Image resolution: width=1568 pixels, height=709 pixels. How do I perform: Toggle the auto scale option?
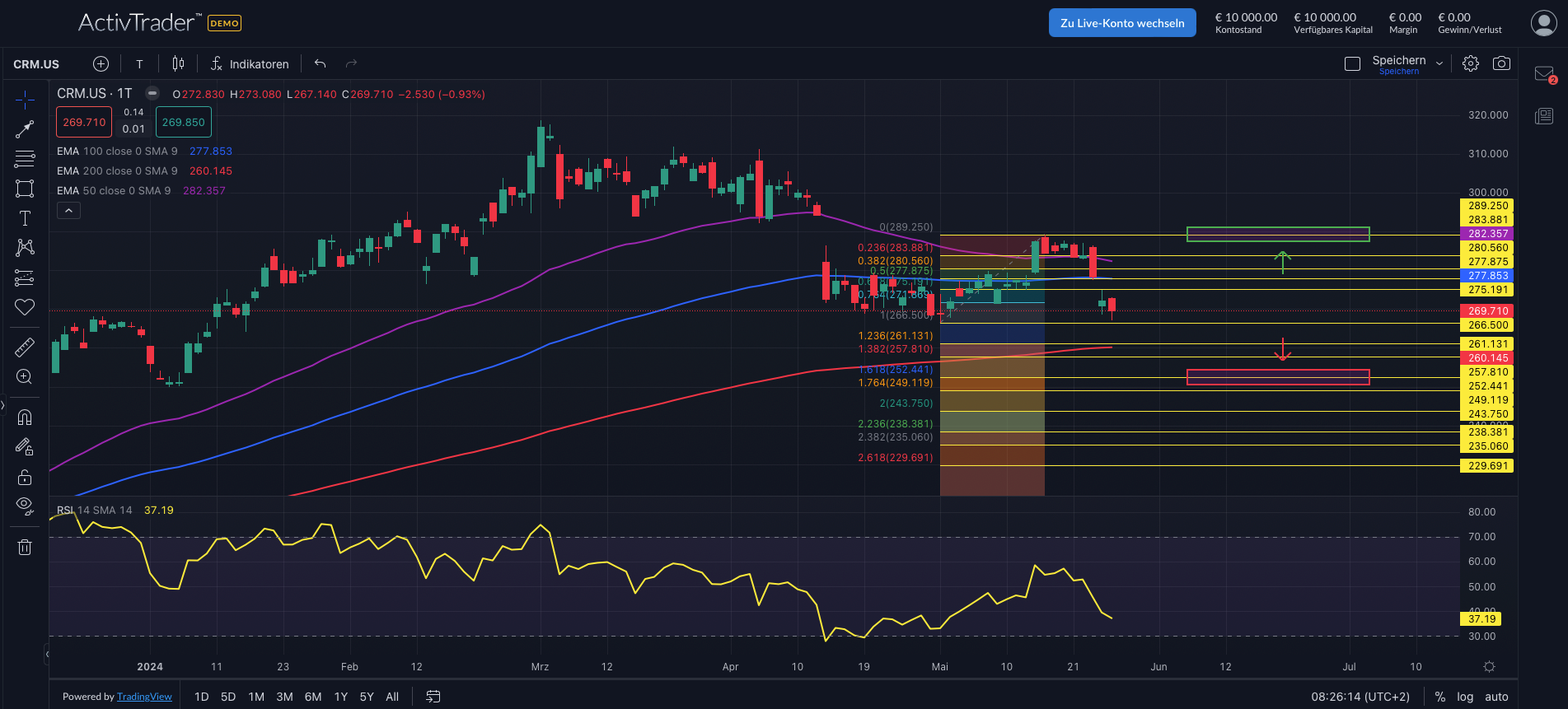pyautogui.click(x=1496, y=697)
